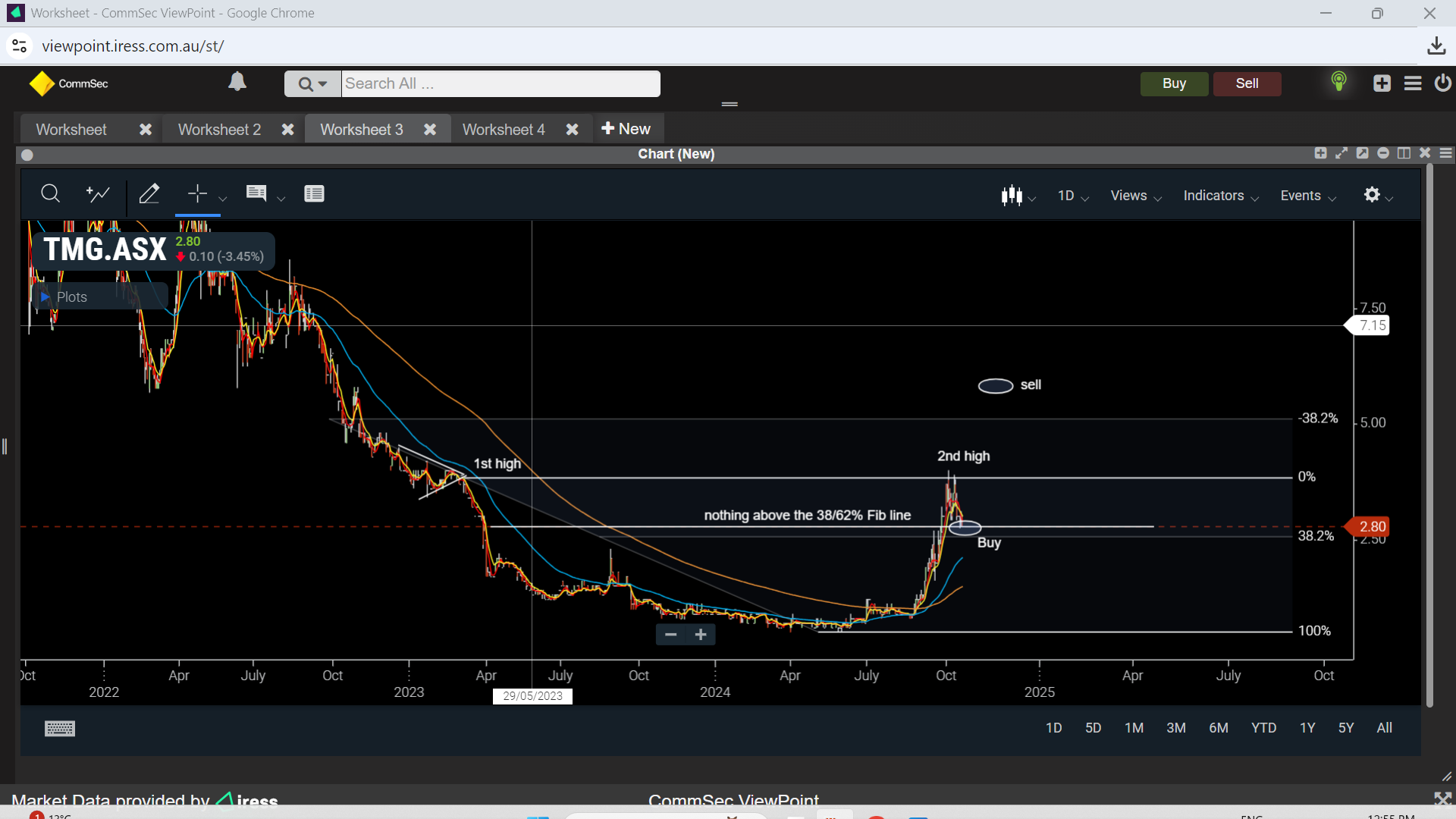Select the 1M range button
Image resolution: width=1456 pixels, height=819 pixels.
point(1134,728)
